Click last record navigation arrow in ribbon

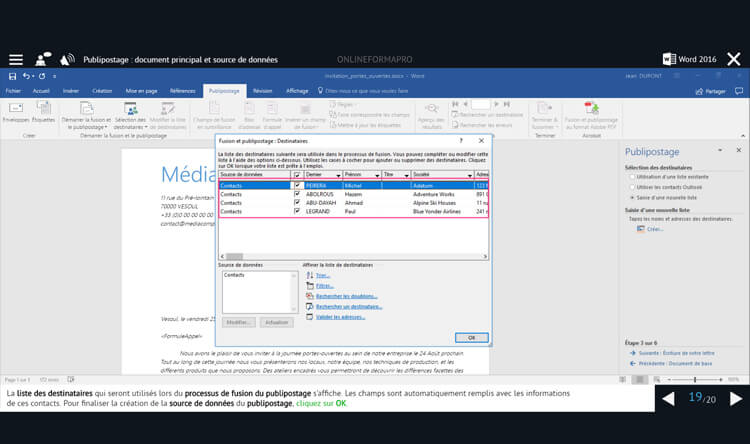click(507, 104)
